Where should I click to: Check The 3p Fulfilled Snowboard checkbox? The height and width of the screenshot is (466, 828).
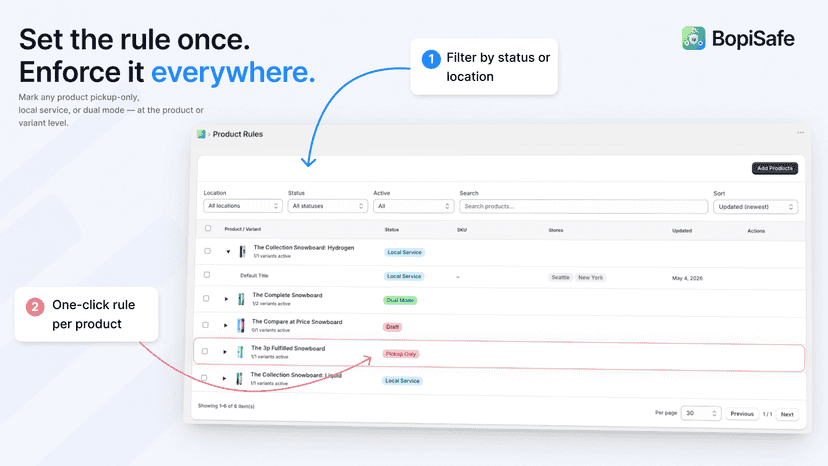pos(205,351)
